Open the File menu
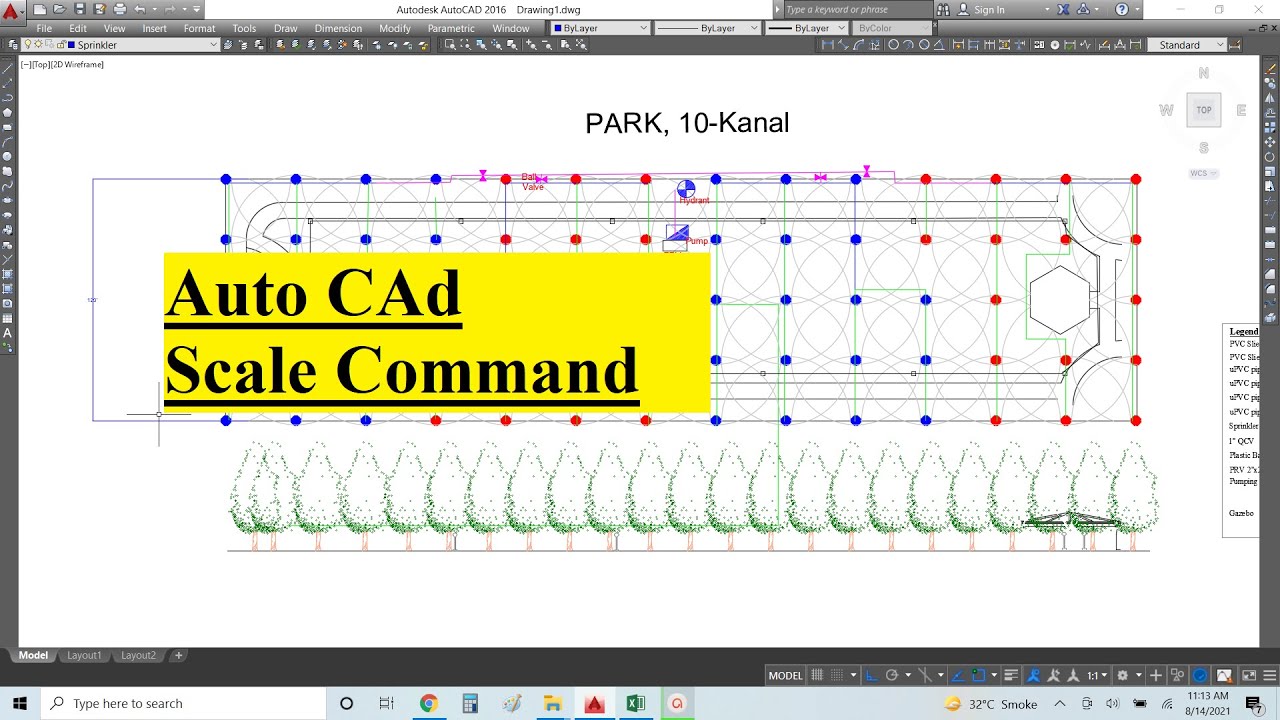1280x720 pixels. click(x=44, y=28)
